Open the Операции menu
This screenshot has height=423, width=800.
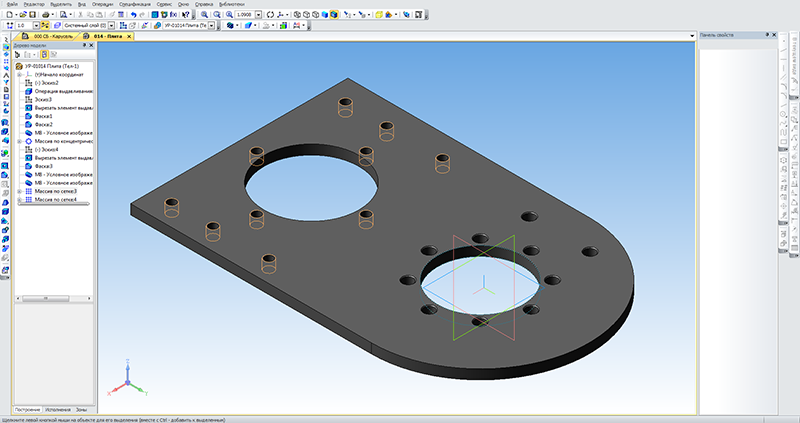click(102, 5)
